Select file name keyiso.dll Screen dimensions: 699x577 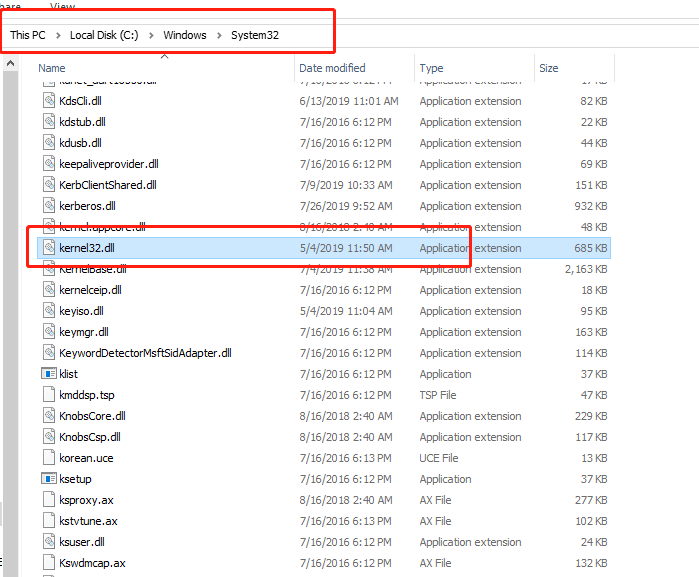pos(82,311)
